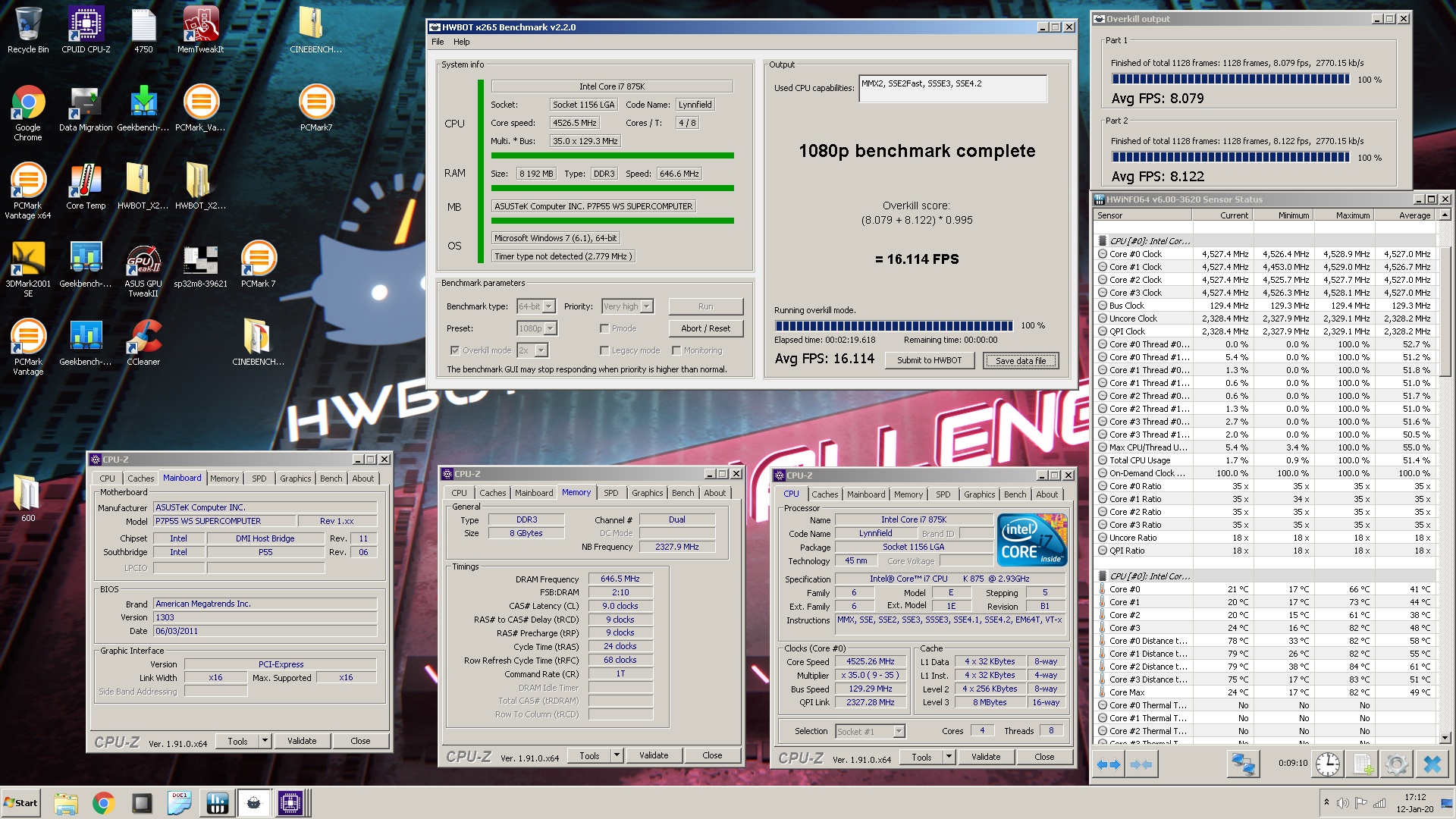Screen dimensions: 1456x819
Task: Click Overkill Part 2 progress bar
Action: pos(1230,157)
